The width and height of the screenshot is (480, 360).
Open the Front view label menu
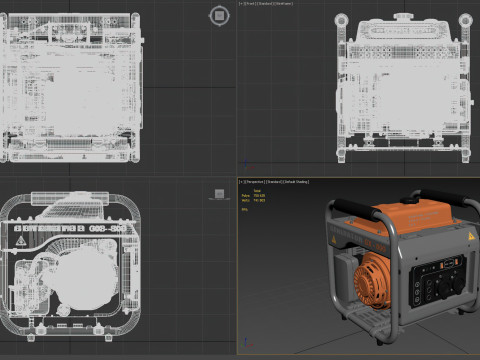[250, 4]
